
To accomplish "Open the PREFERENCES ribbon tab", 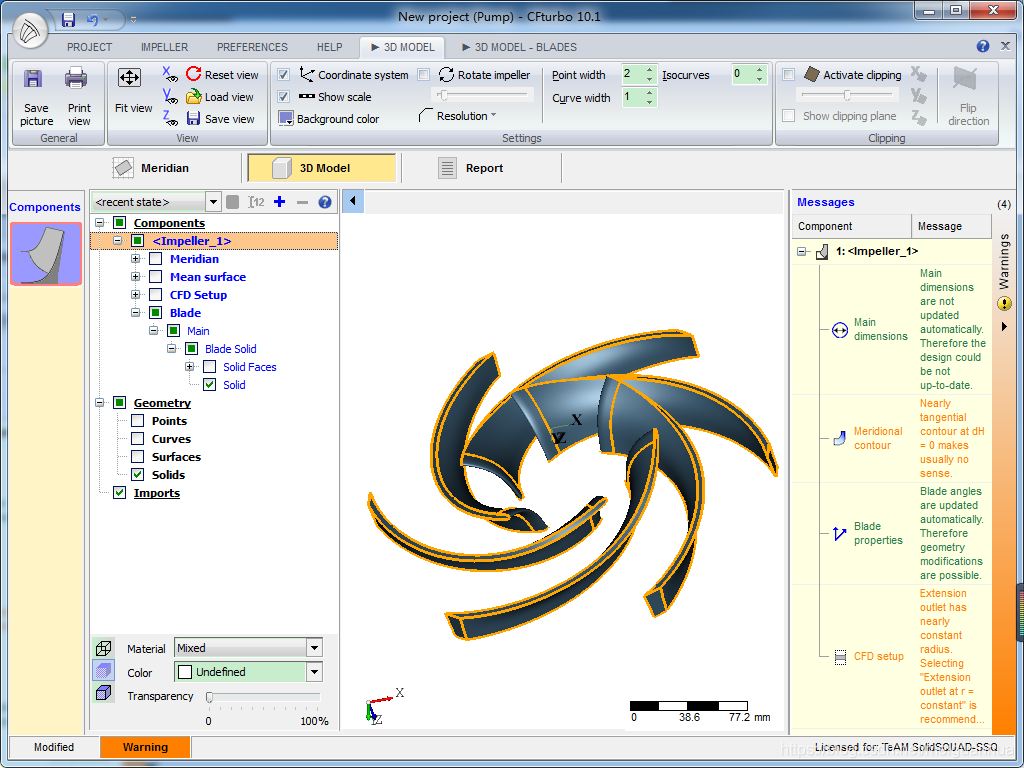I will click(252, 47).
